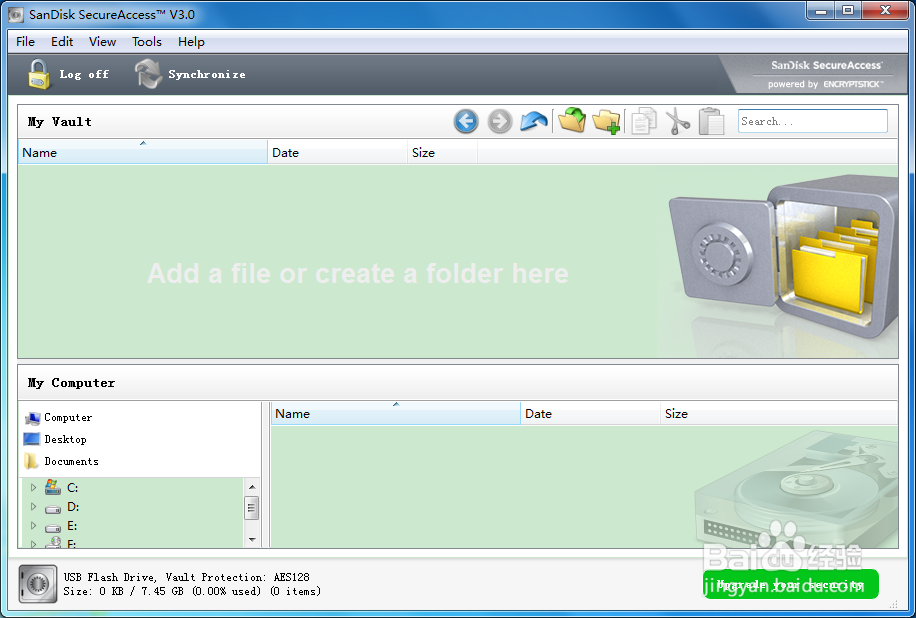
Task: Click the grey forward arrow button
Action: (499, 121)
